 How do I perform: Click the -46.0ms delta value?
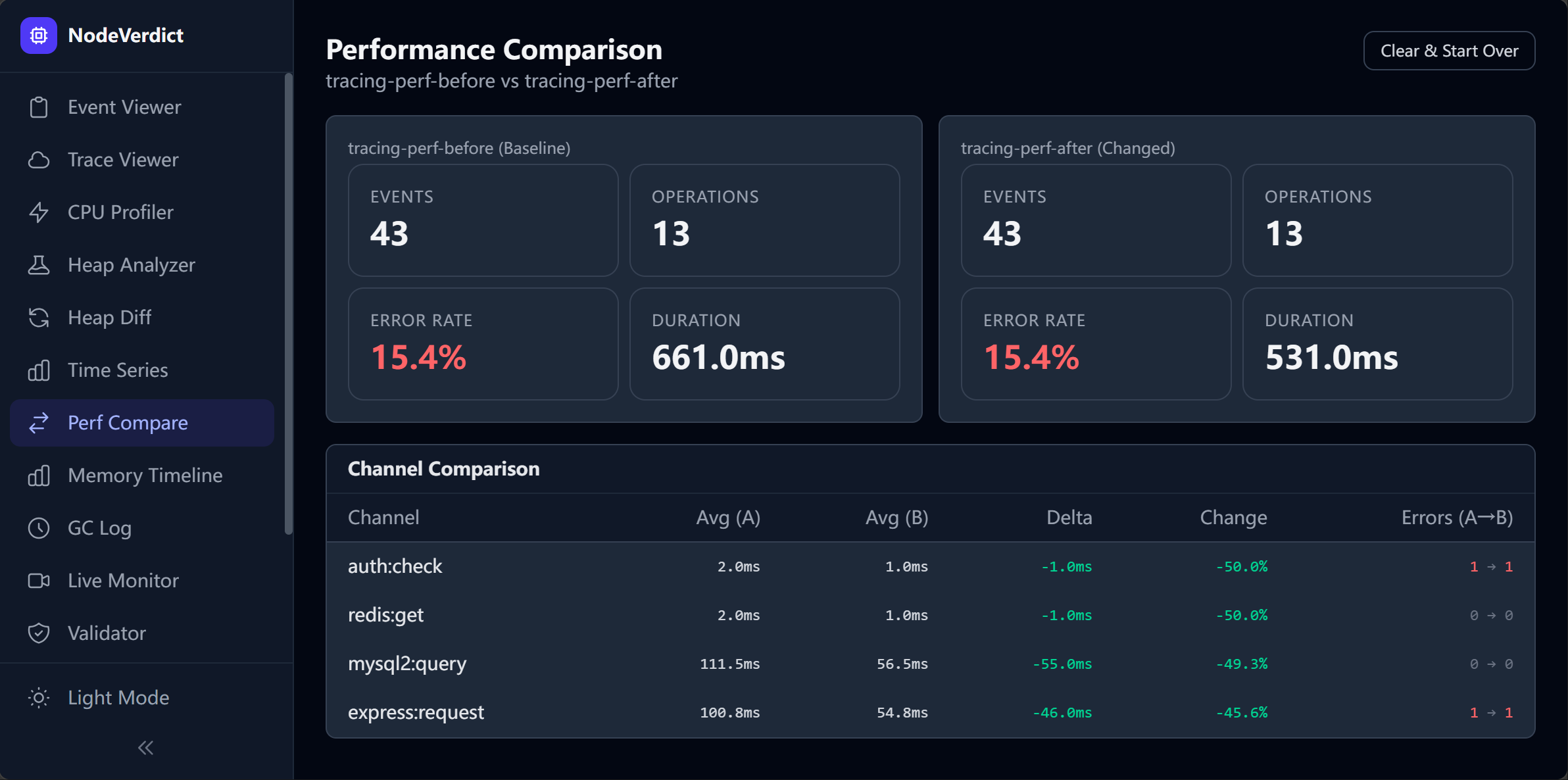(1062, 713)
